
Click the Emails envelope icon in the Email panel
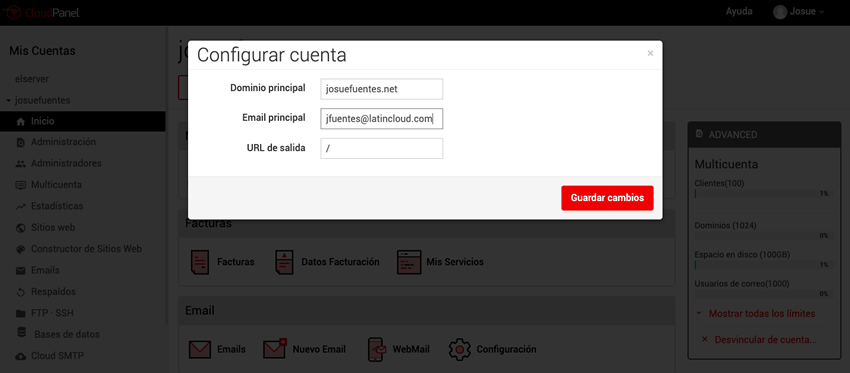[199, 349]
